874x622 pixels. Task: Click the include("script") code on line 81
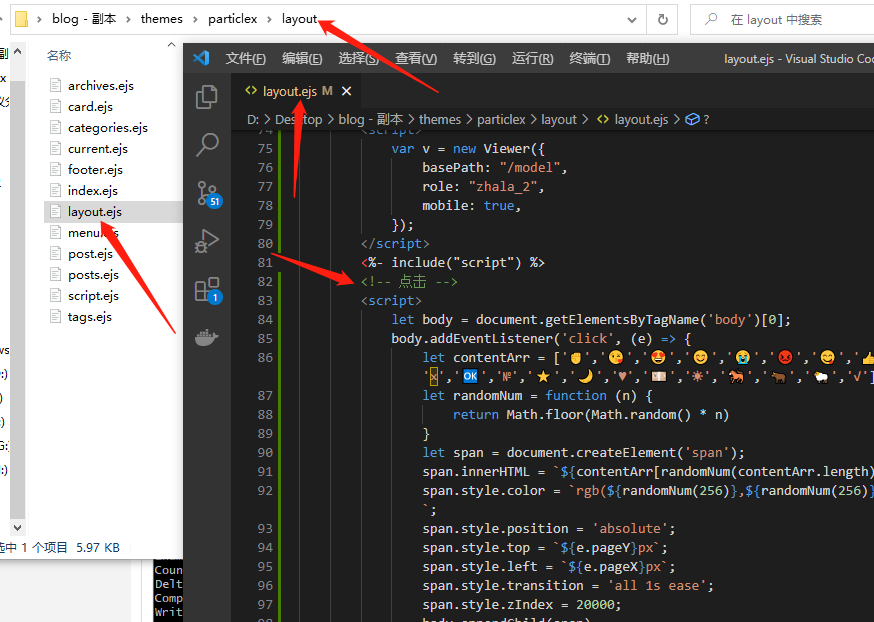453,263
